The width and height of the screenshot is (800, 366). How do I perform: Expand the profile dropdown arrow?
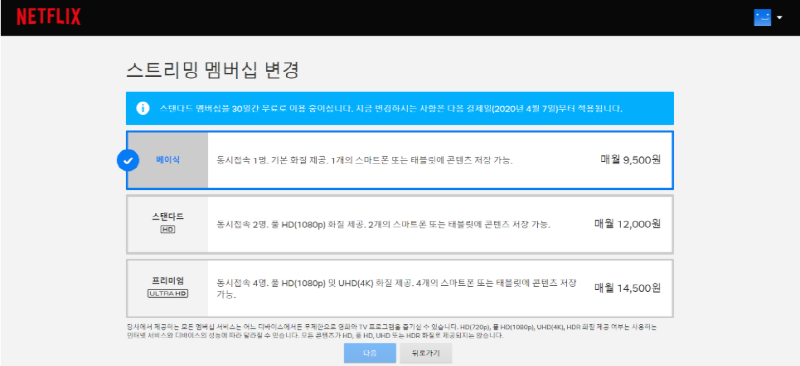click(x=780, y=18)
